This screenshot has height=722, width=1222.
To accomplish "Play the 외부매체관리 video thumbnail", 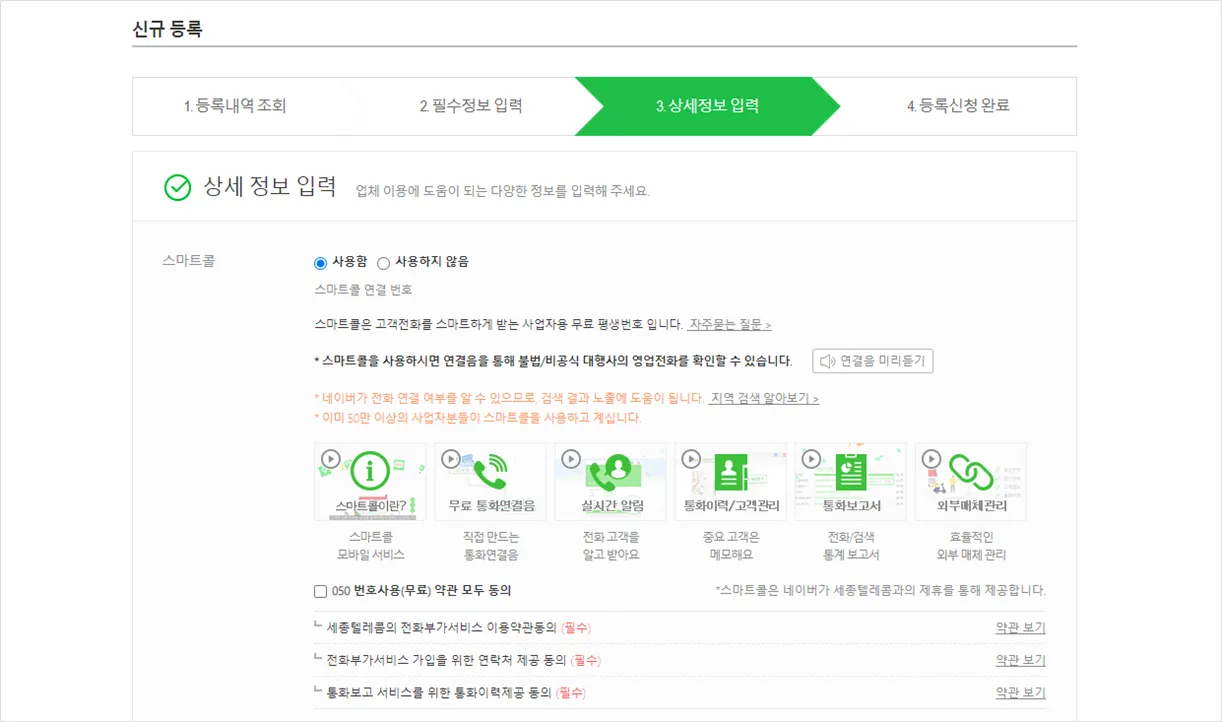I will click(970, 482).
